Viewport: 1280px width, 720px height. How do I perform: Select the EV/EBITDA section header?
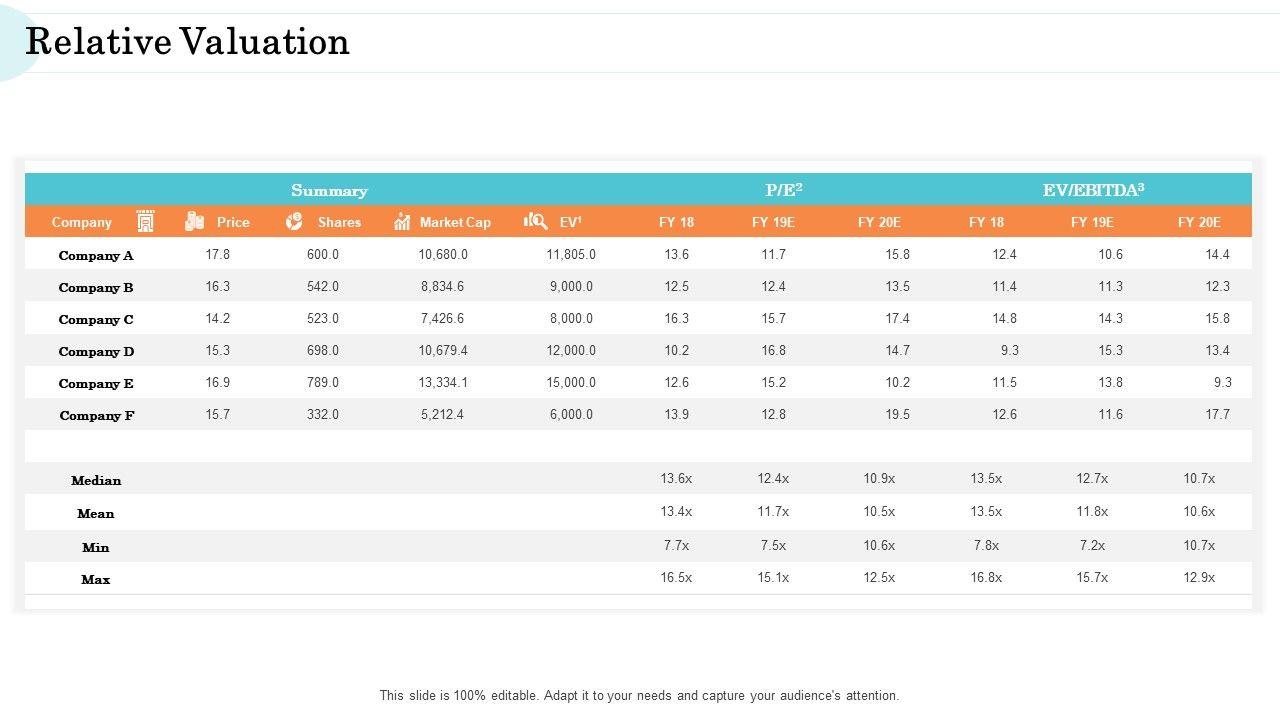1093,189
